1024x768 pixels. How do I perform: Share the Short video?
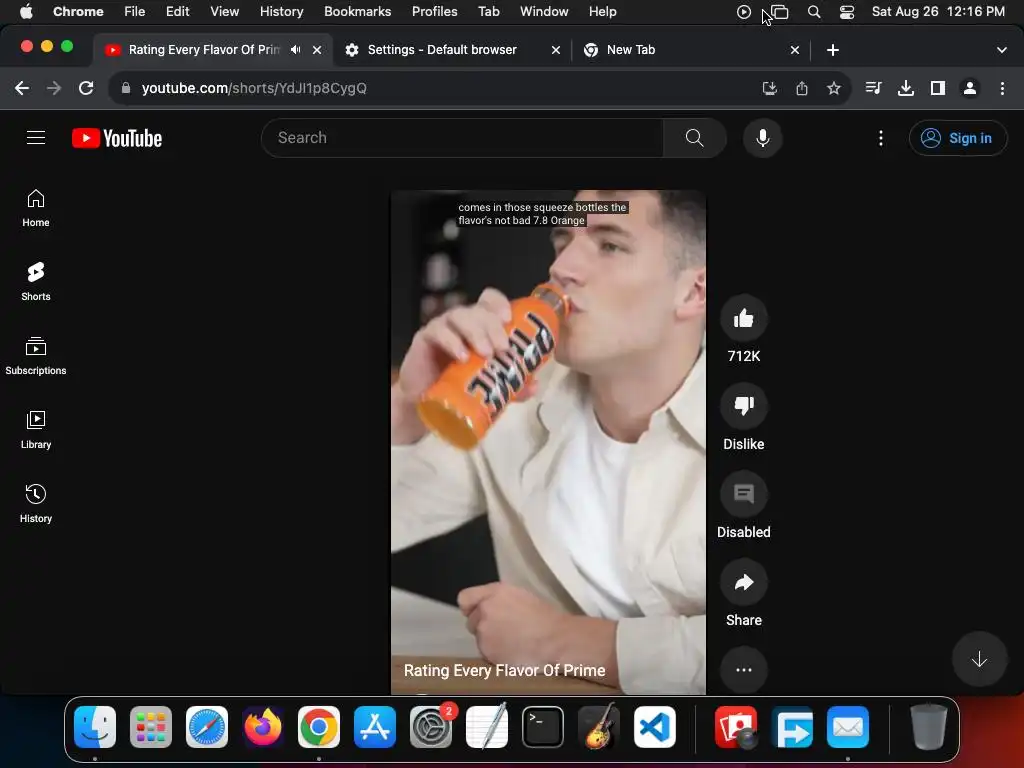point(743,583)
